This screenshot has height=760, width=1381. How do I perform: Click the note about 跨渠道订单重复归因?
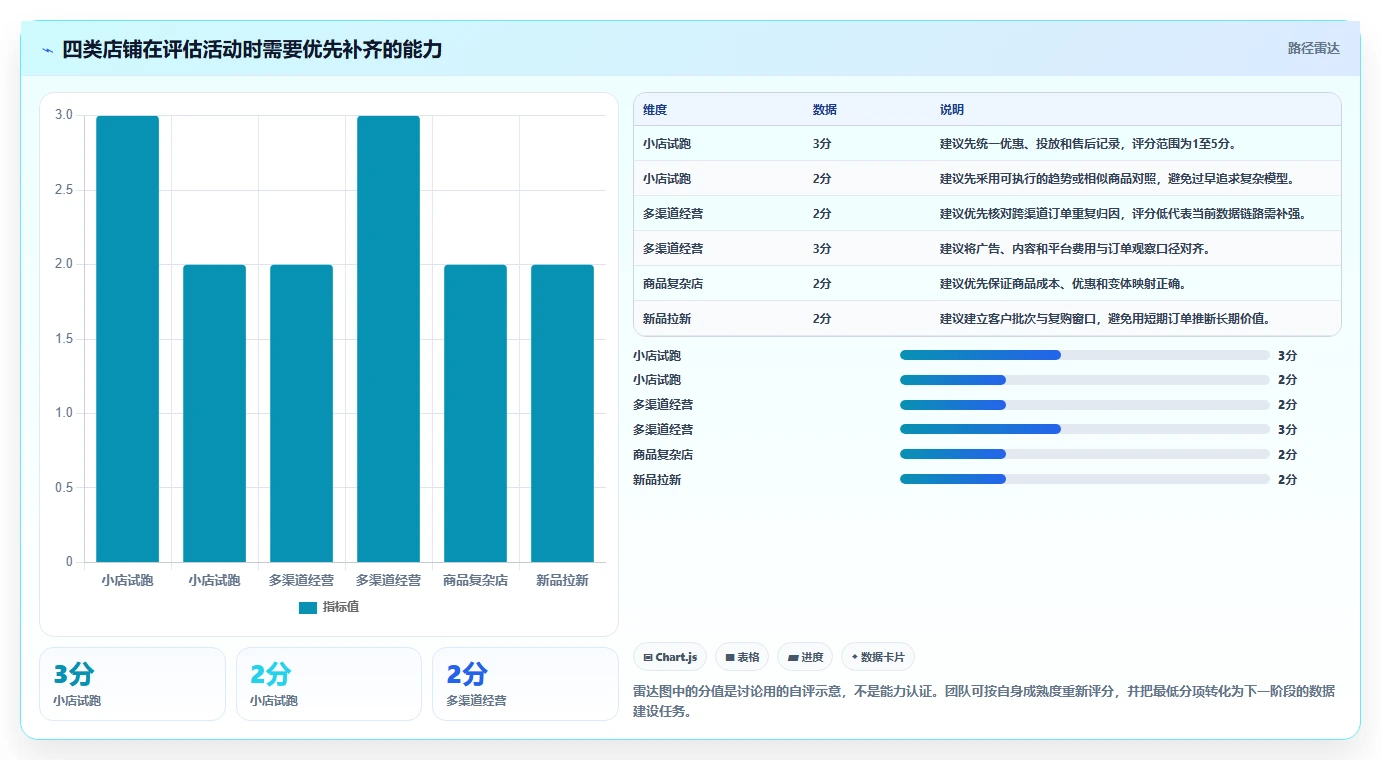(x=1123, y=214)
